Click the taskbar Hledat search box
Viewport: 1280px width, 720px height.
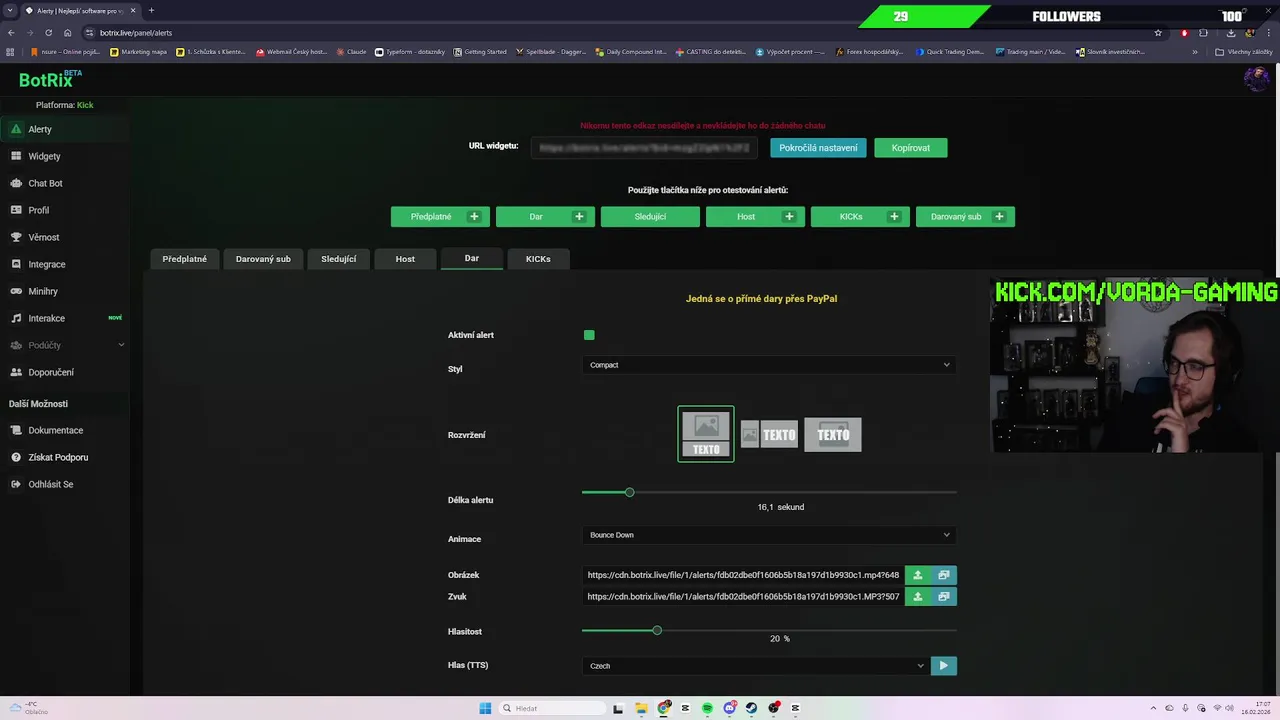tap(552, 708)
